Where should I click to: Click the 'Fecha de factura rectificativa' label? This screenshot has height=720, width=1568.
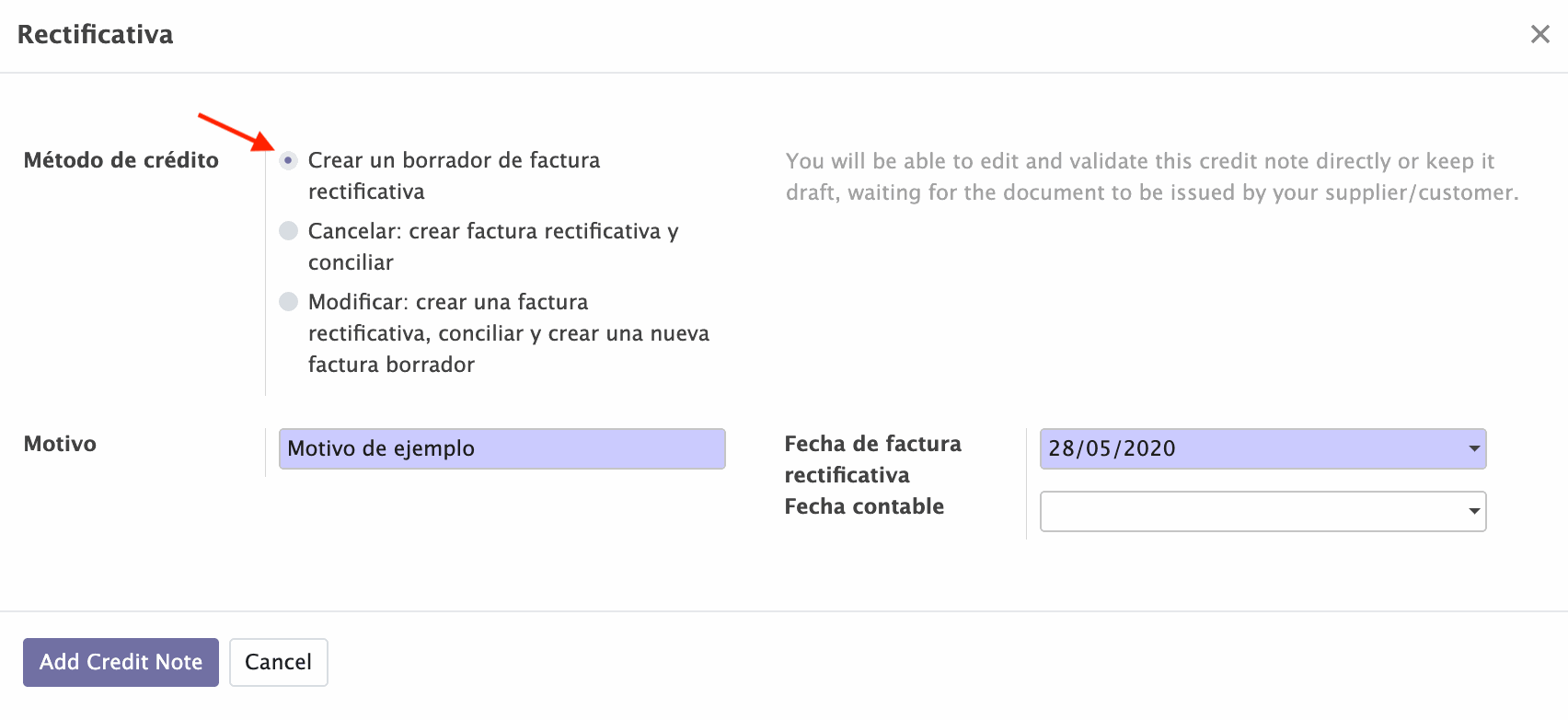coord(872,459)
